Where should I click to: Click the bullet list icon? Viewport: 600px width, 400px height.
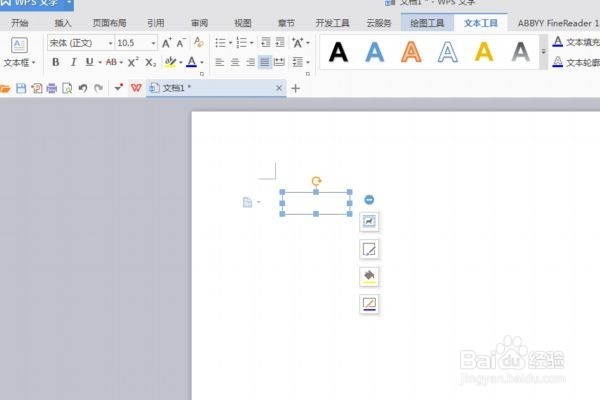(x=220, y=43)
